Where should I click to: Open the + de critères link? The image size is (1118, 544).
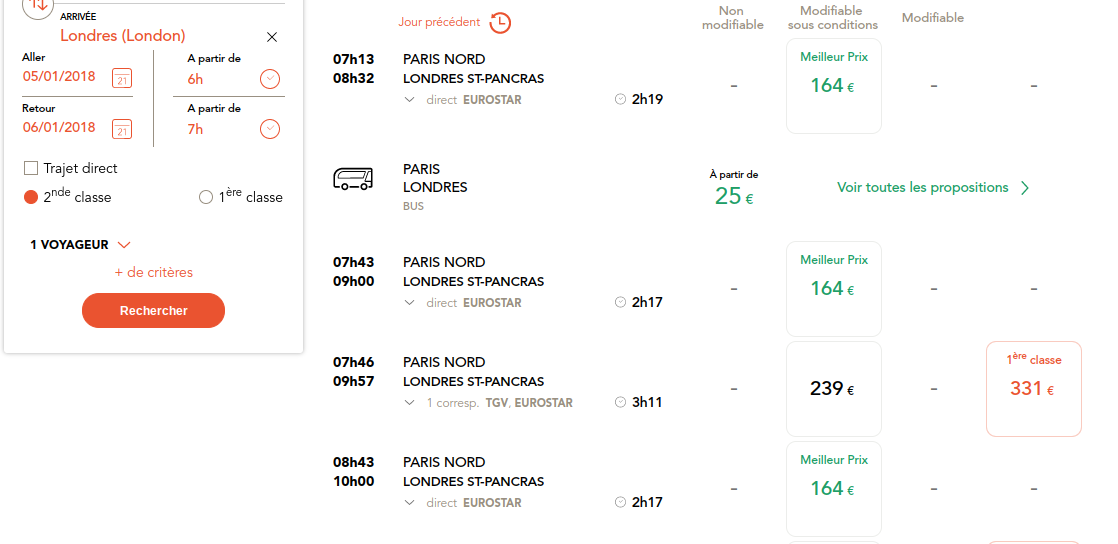pyautogui.click(x=153, y=272)
